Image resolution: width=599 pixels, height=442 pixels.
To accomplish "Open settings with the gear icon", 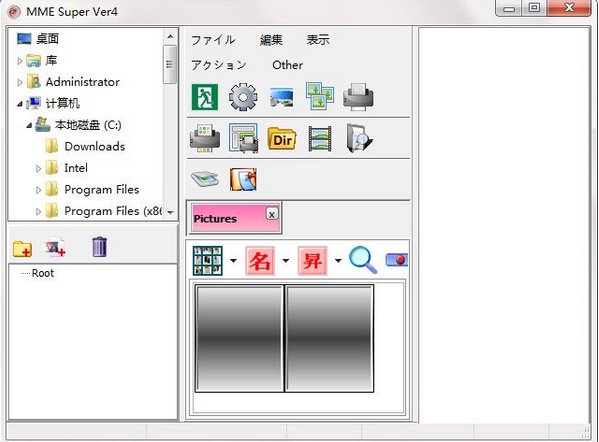I will 243,97.
